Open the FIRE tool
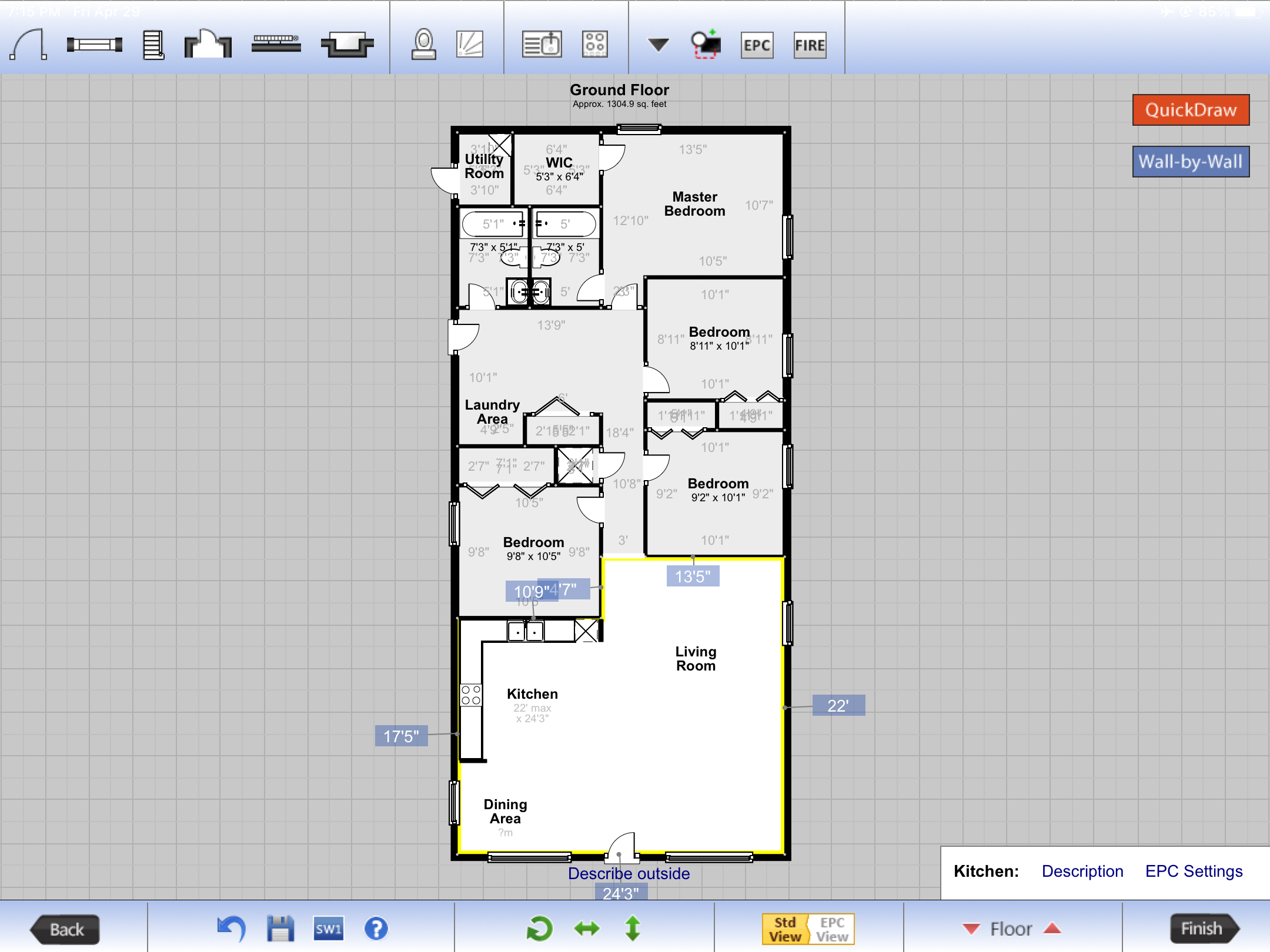The height and width of the screenshot is (952, 1270). click(810, 45)
